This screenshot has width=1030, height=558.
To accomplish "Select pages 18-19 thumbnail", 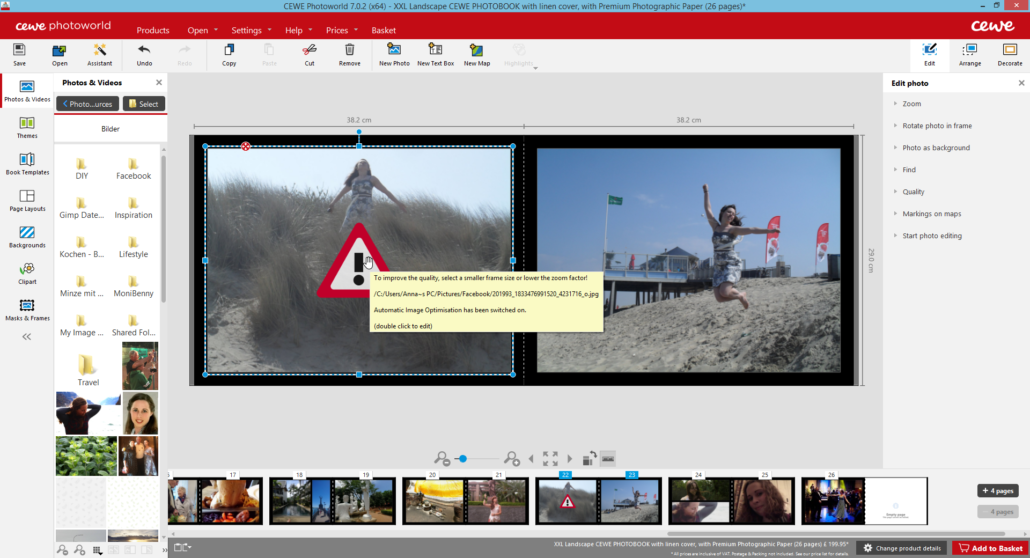I will pos(332,501).
